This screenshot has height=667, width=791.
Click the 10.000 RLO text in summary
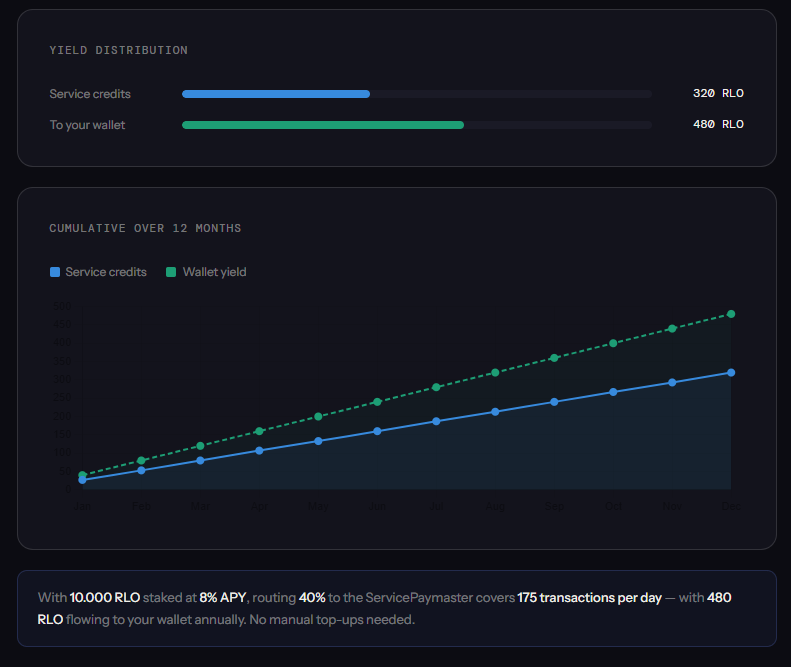point(104,597)
